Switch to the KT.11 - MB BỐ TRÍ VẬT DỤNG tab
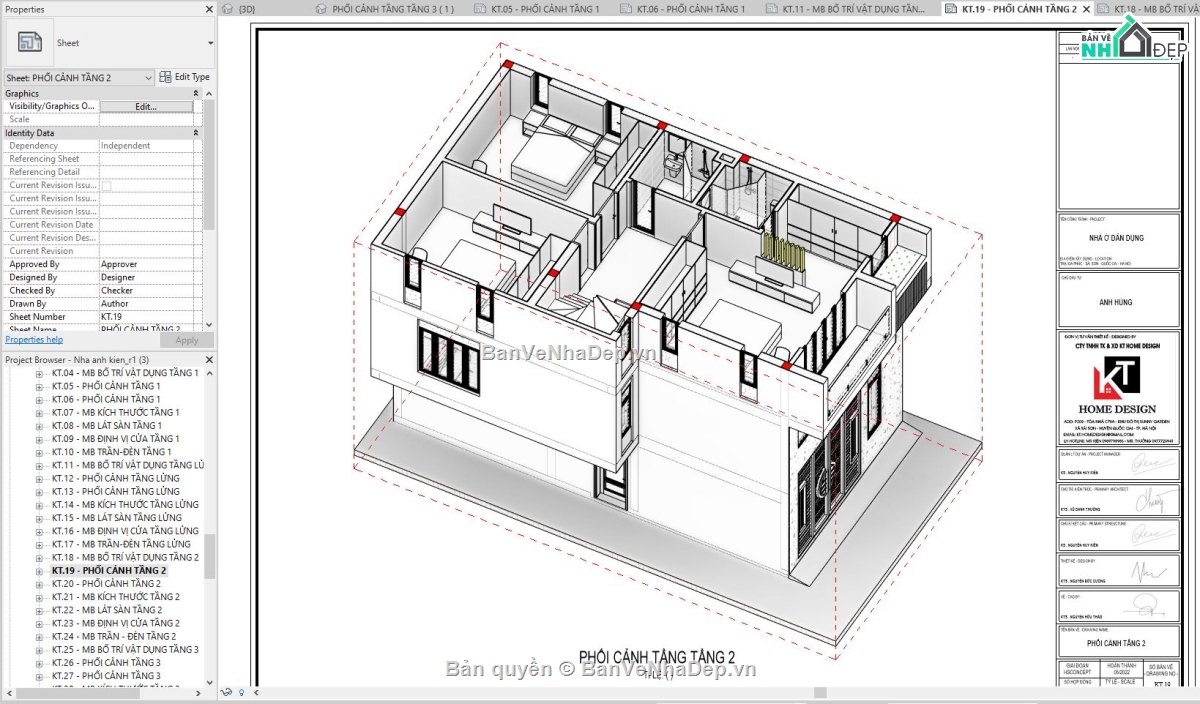The width and height of the screenshot is (1200, 704). (x=853, y=9)
